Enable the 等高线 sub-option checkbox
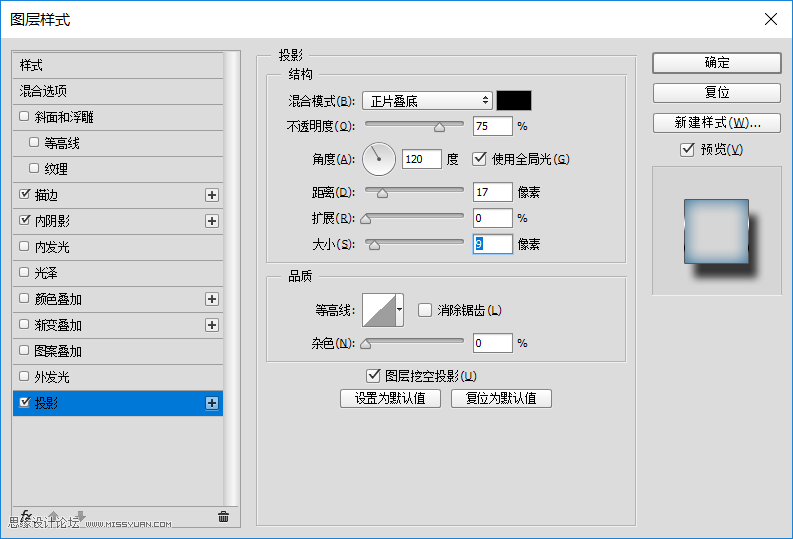The image size is (793, 539). [34, 142]
